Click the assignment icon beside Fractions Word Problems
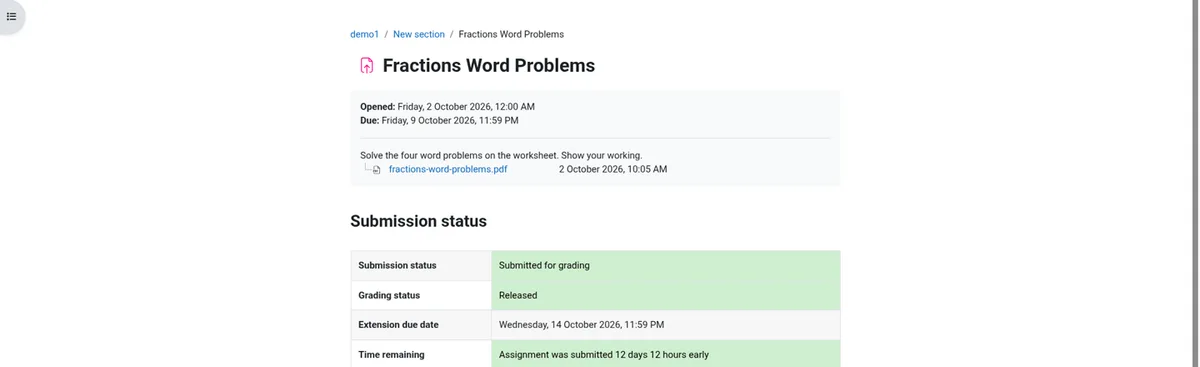 (366, 66)
